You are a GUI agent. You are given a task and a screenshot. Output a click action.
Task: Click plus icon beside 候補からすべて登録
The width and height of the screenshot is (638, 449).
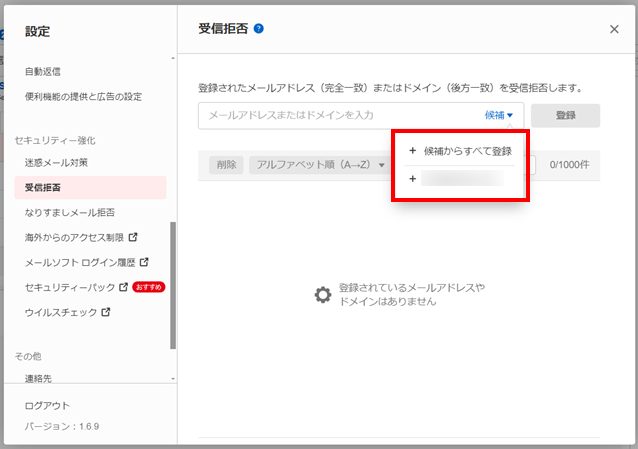[x=412, y=151]
